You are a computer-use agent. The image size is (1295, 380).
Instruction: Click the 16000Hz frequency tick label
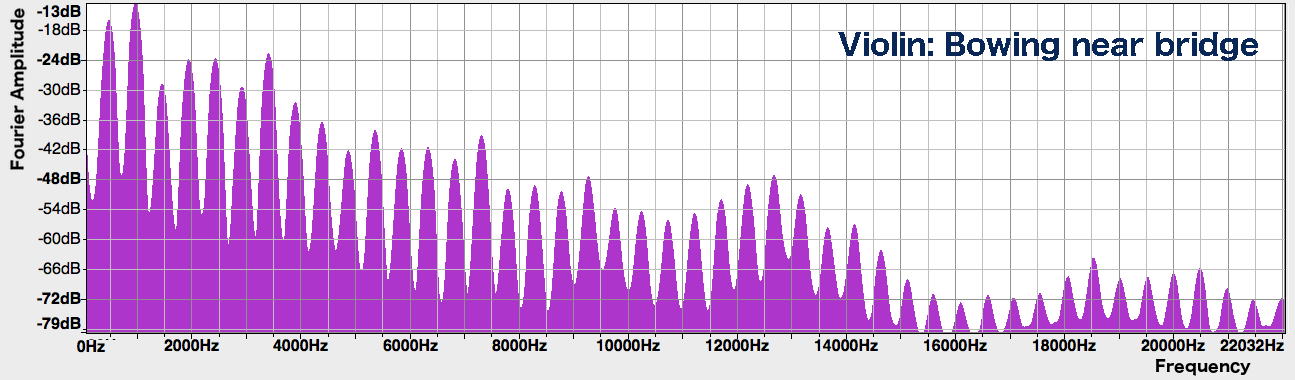(x=955, y=346)
